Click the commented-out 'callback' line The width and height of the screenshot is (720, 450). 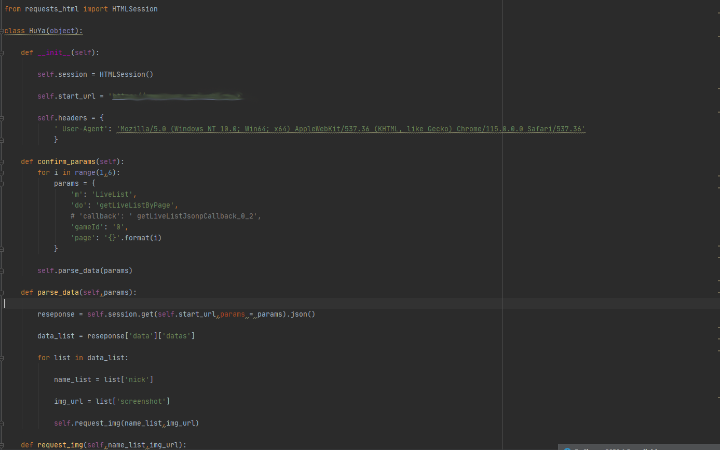coord(165,216)
